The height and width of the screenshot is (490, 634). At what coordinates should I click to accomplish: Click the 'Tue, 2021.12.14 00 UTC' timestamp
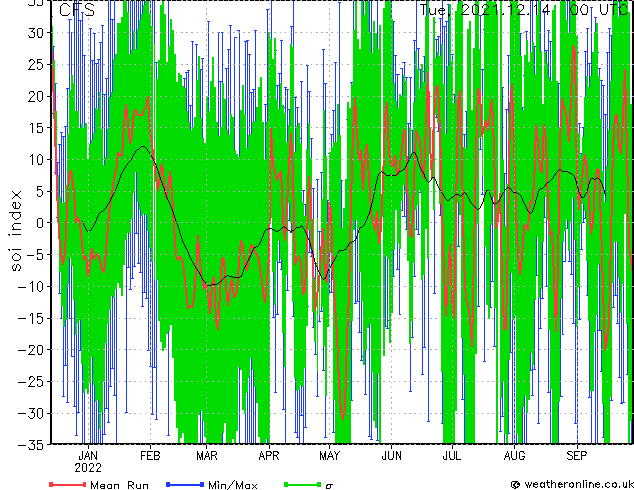pyautogui.click(x=524, y=10)
